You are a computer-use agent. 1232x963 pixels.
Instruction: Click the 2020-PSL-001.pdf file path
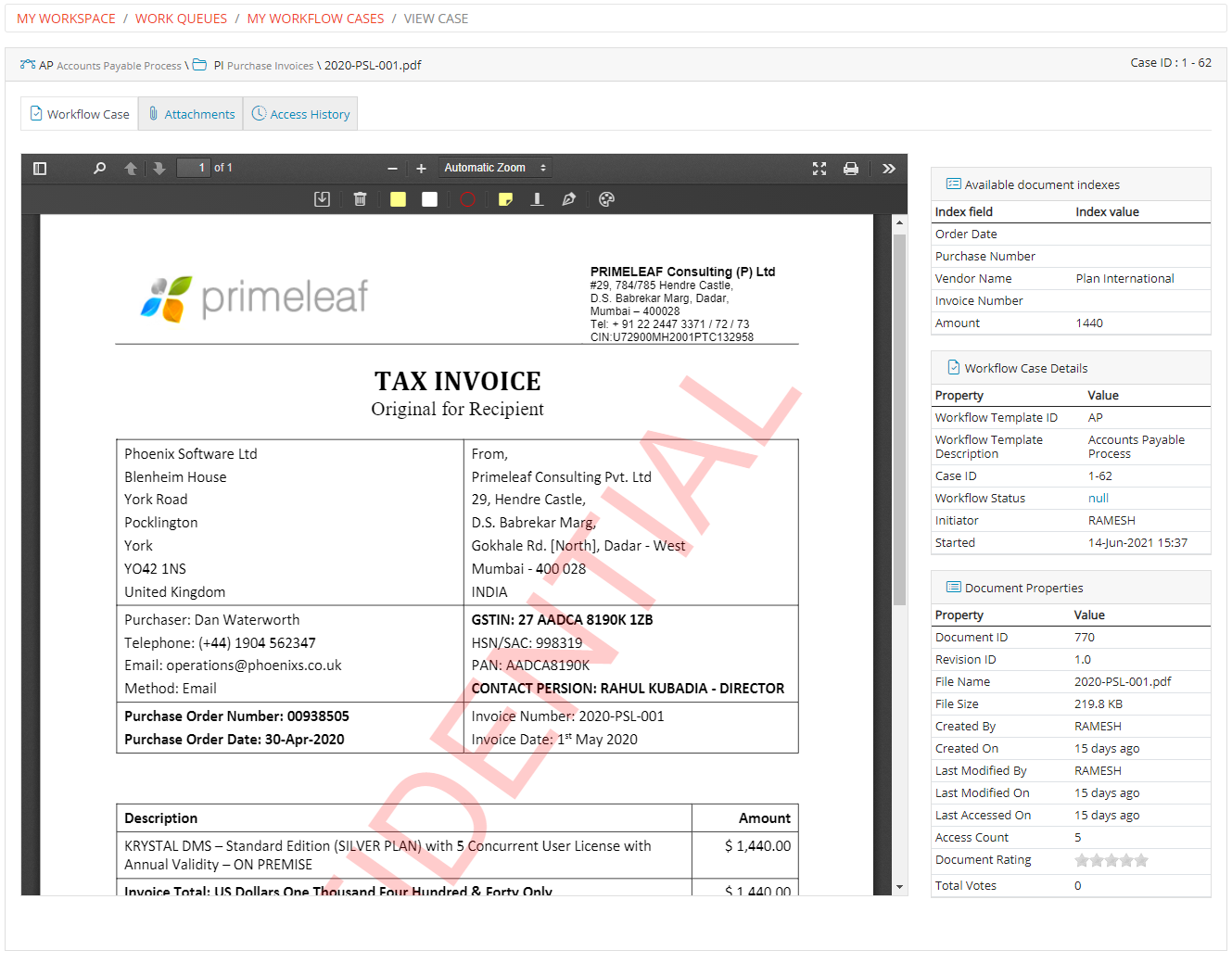373,65
